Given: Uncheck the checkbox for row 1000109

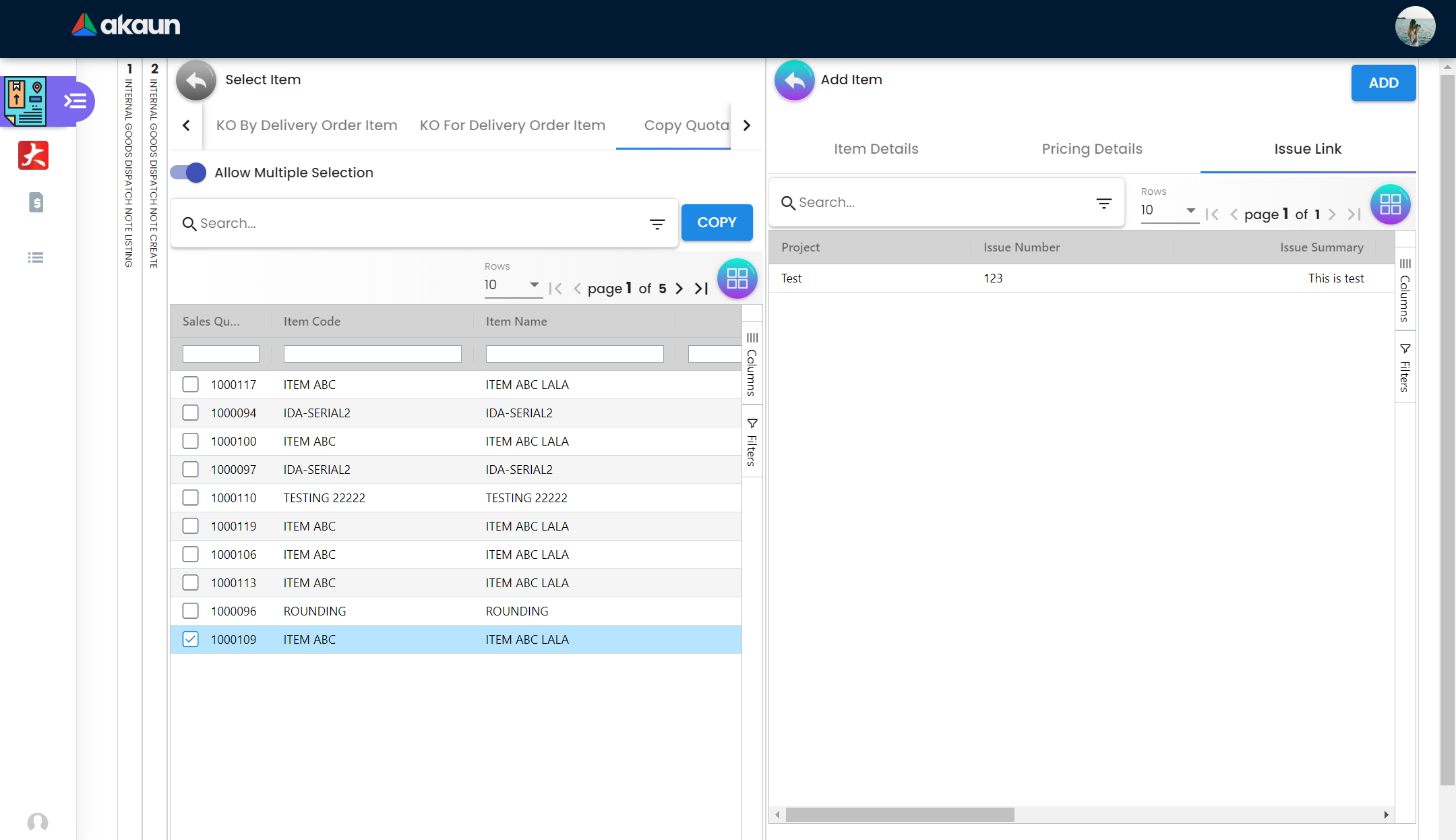Looking at the screenshot, I should click(x=191, y=639).
